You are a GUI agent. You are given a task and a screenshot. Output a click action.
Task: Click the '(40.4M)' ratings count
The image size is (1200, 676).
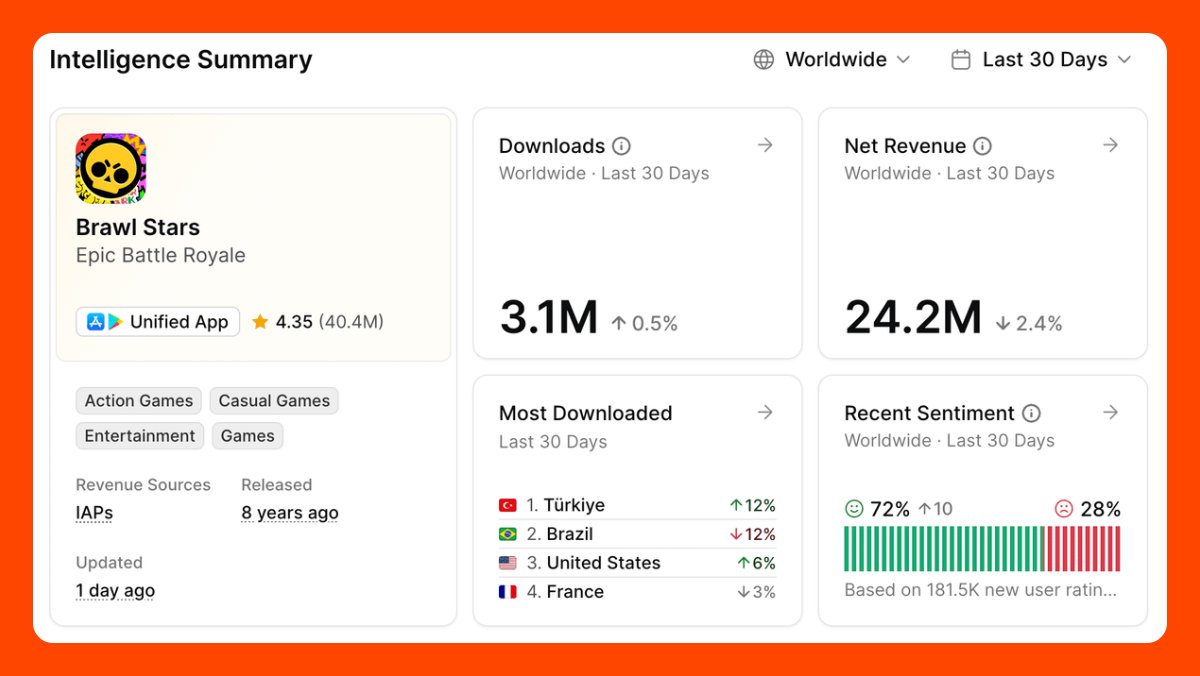coord(351,322)
